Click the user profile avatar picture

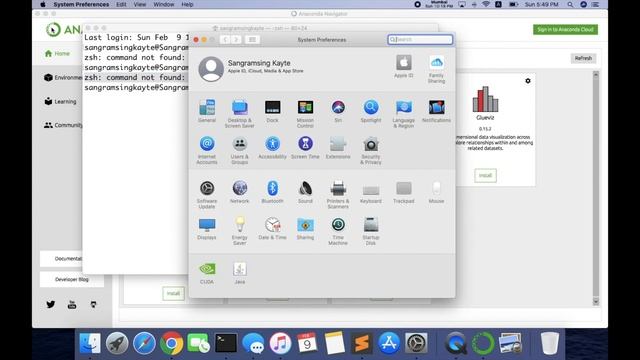tap(211, 69)
